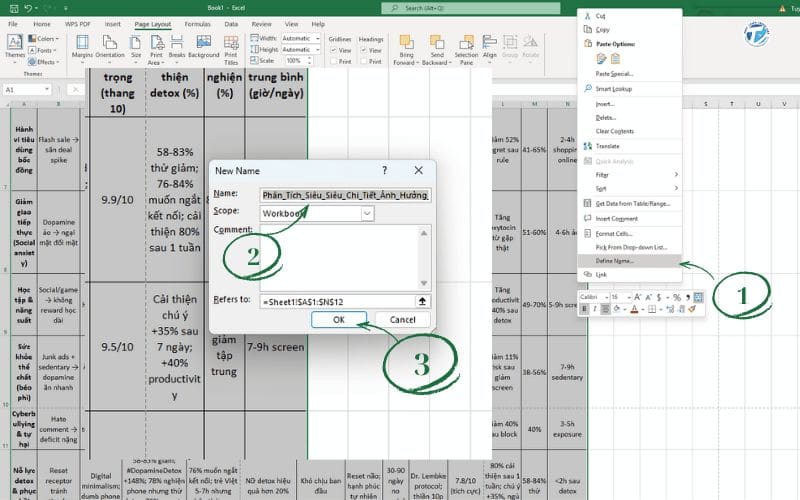Image resolution: width=800 pixels, height=500 pixels.
Task: Expand the theme Fonts dropdown
Action: [x=42, y=50]
